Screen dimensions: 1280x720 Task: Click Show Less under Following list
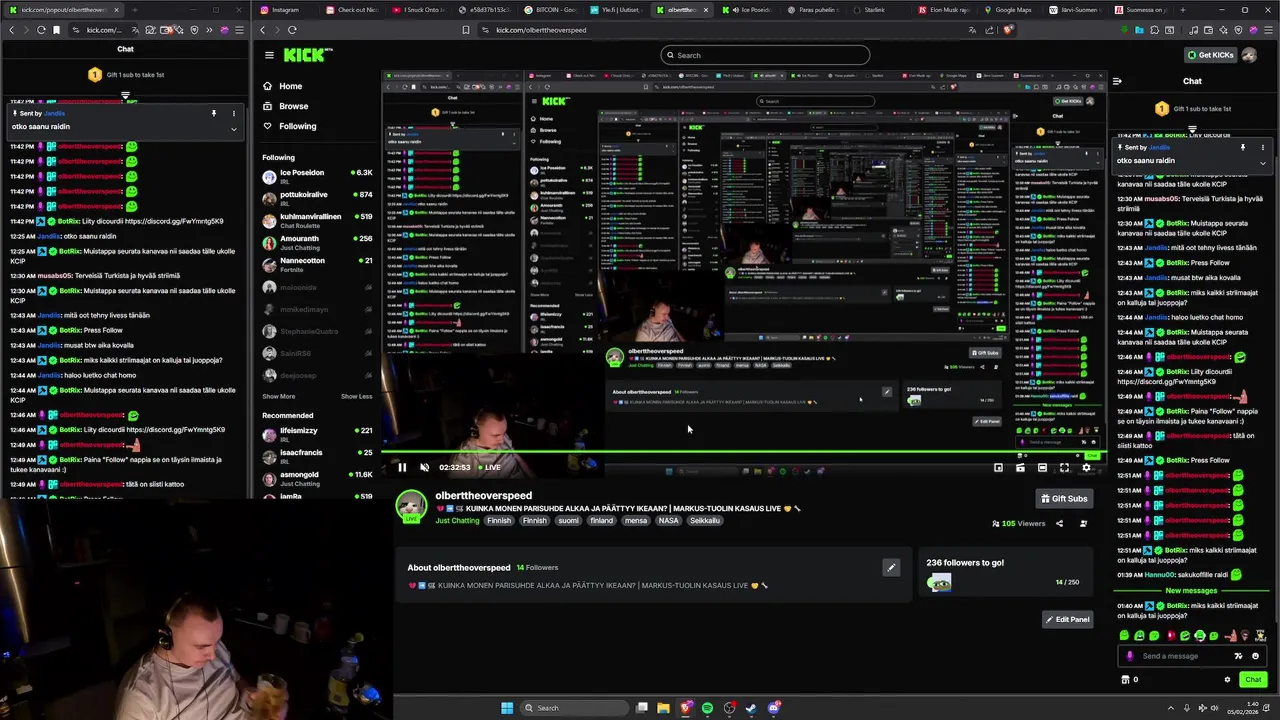(356, 396)
